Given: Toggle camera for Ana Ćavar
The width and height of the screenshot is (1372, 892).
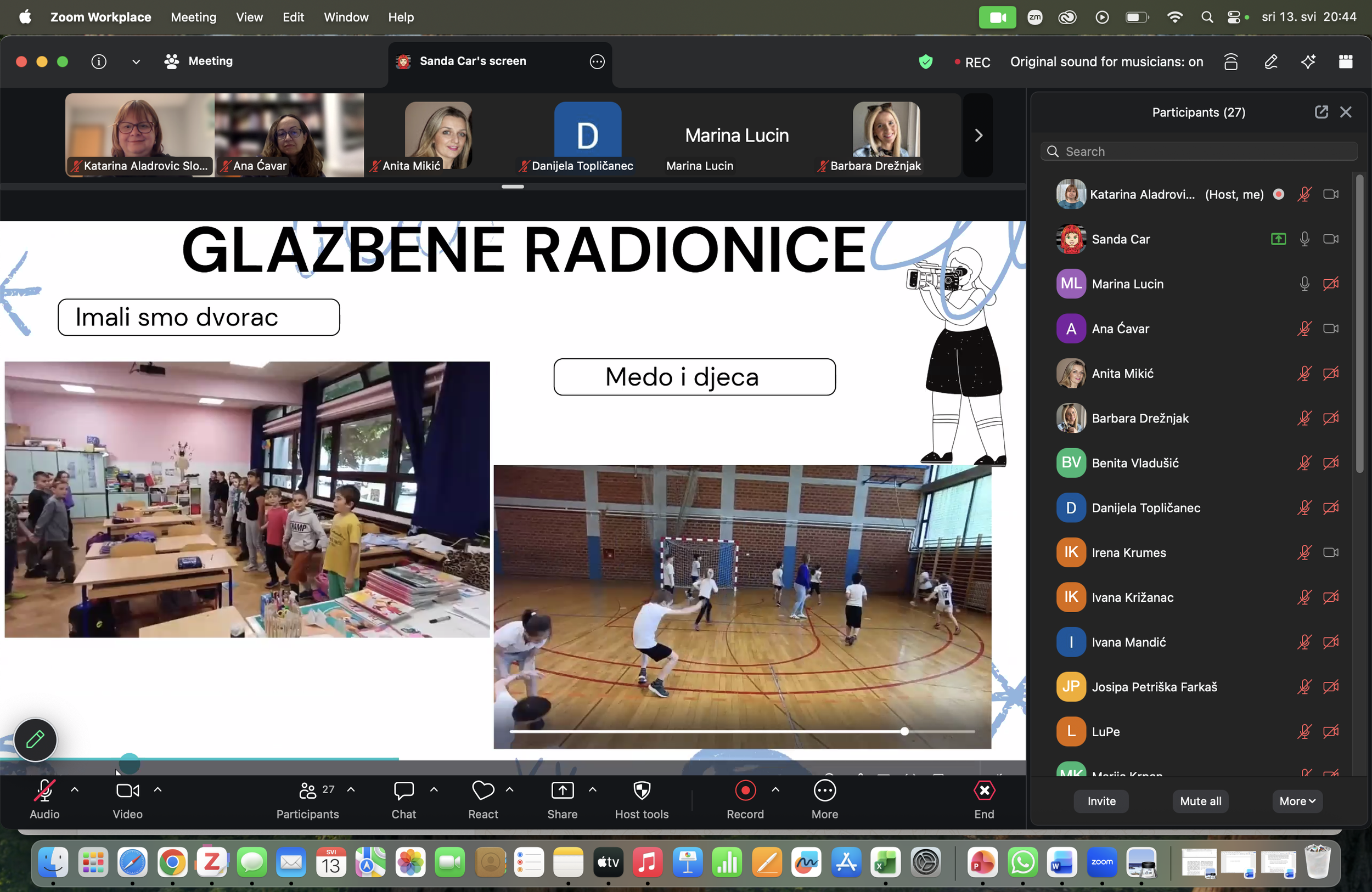Looking at the screenshot, I should tap(1330, 329).
